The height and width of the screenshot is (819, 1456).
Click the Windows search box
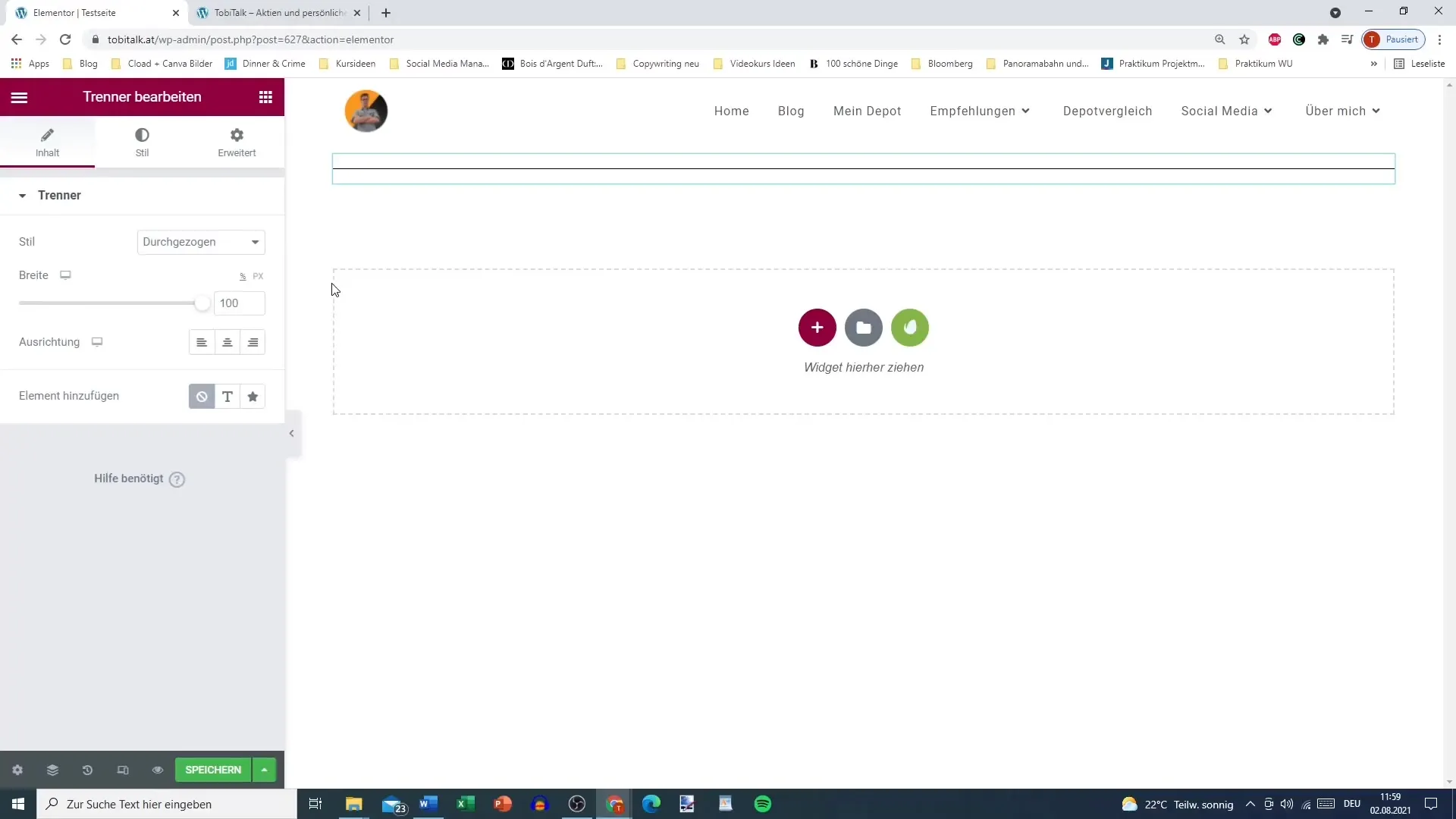(167, 804)
